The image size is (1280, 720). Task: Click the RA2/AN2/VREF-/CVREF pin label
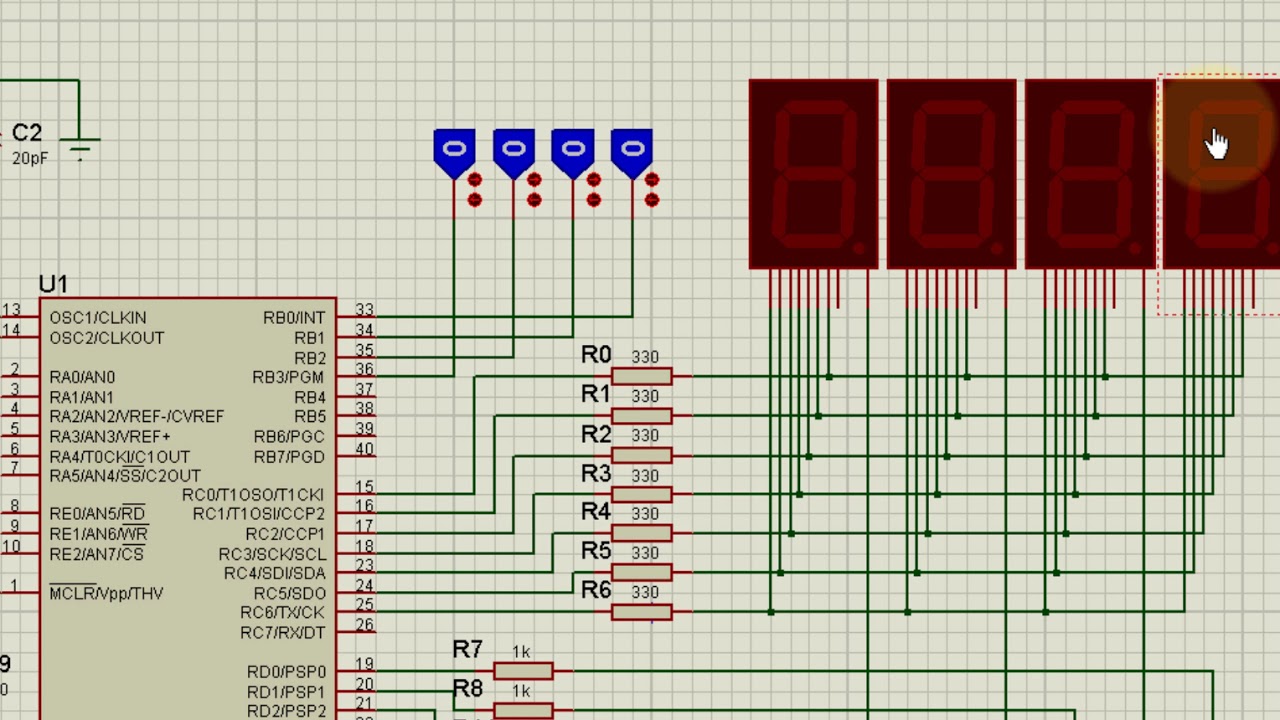coord(137,416)
